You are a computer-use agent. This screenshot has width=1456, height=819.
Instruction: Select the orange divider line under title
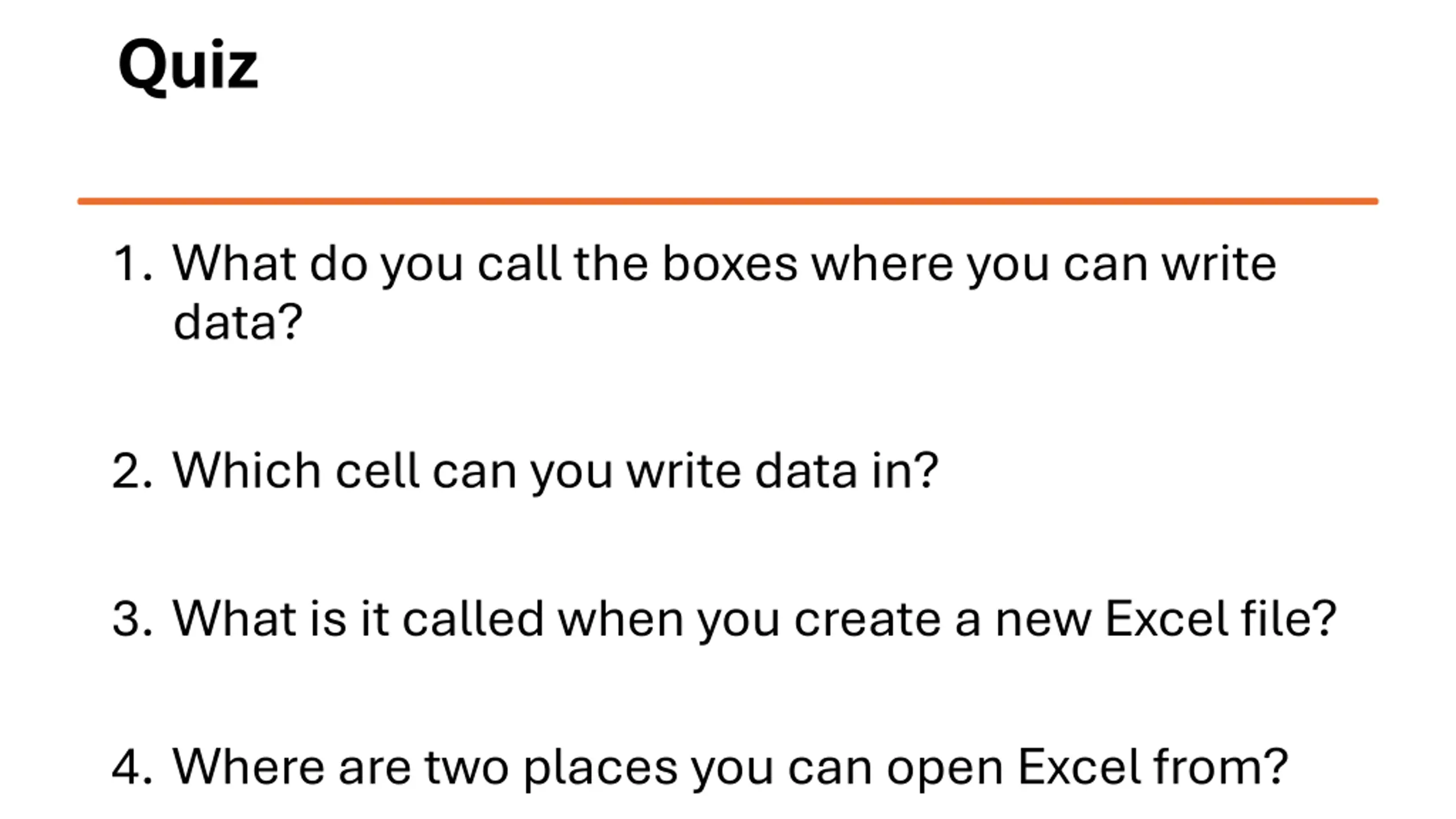point(728,201)
